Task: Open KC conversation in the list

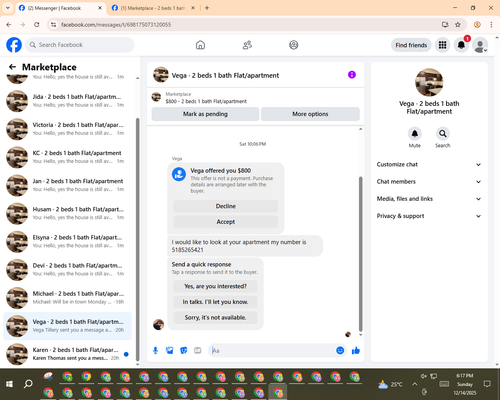Action: click(67, 157)
